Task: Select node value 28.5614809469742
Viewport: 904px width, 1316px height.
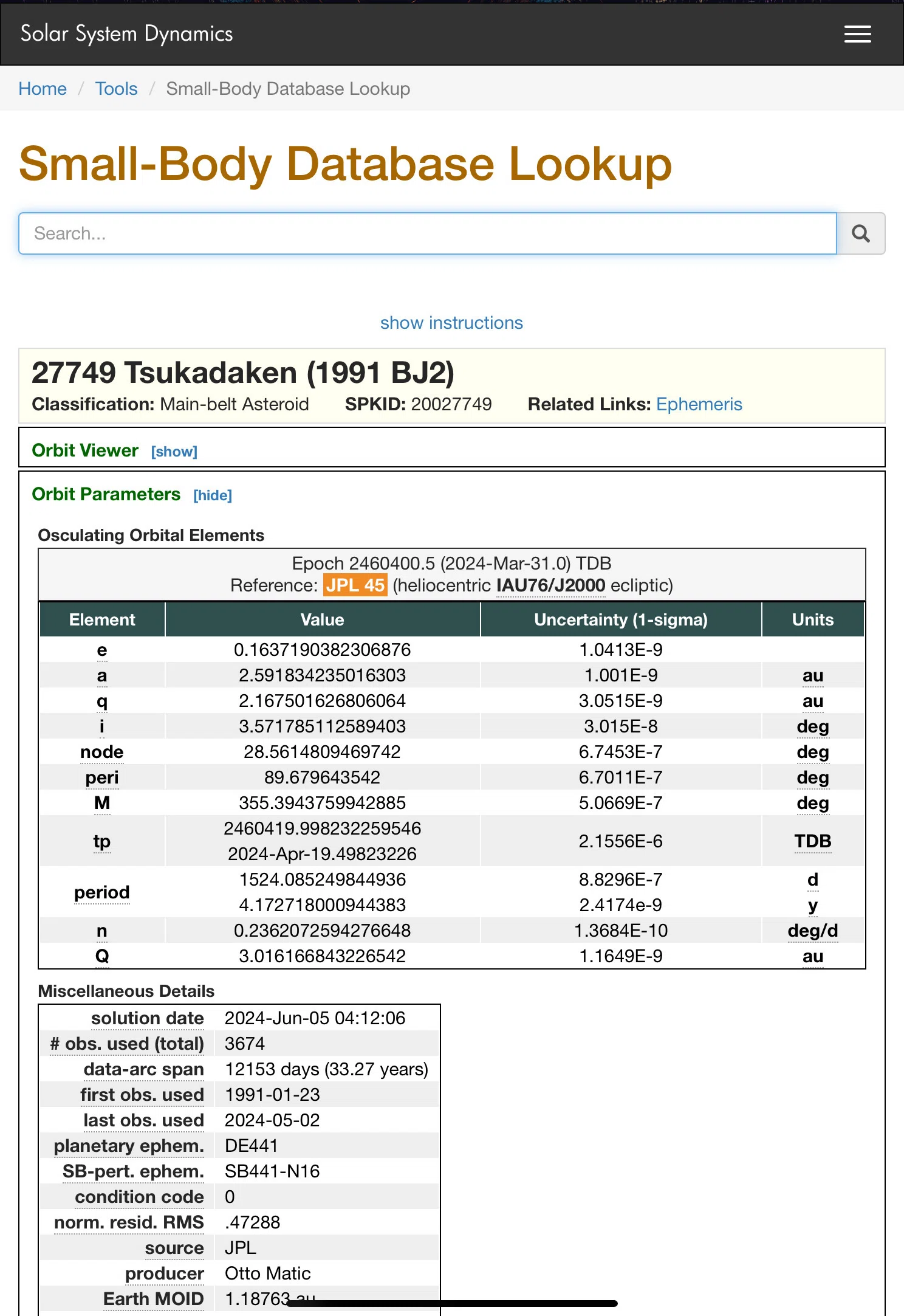Action: point(322,752)
